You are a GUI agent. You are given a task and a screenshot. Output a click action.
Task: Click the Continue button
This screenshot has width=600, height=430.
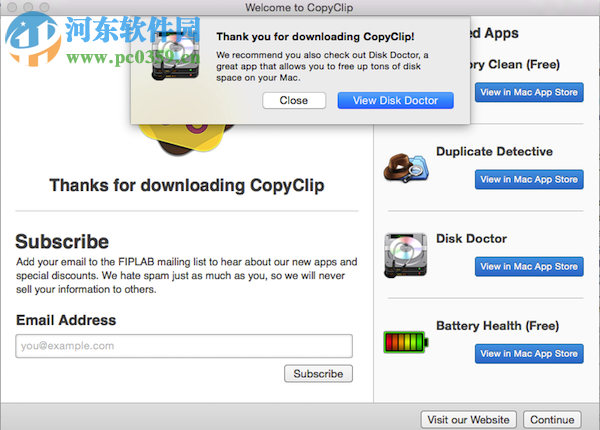click(552, 420)
